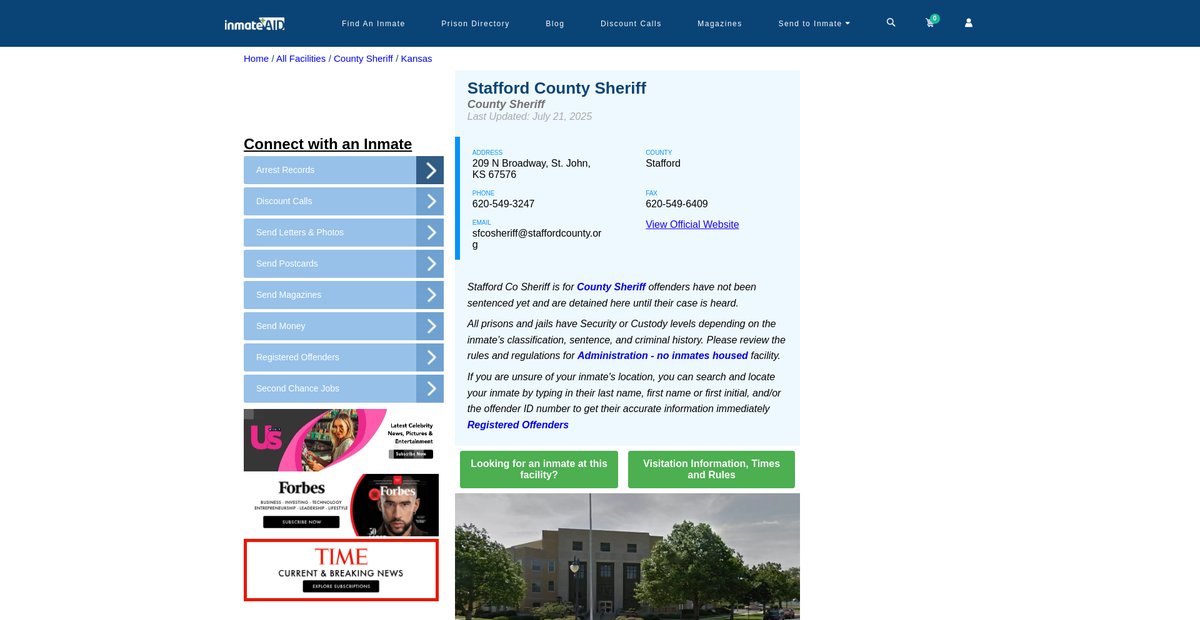
Task: Click the arrow icon beside Send Money
Action: click(x=430, y=326)
